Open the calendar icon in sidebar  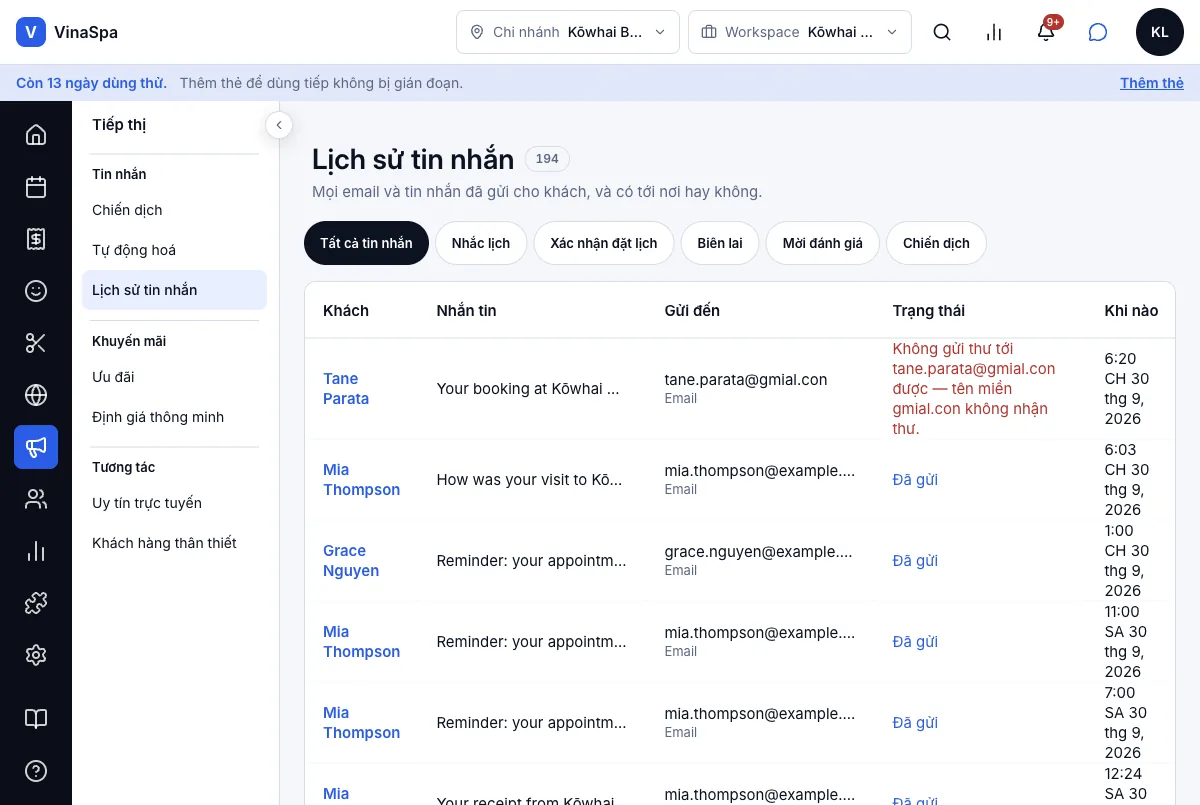tap(36, 187)
